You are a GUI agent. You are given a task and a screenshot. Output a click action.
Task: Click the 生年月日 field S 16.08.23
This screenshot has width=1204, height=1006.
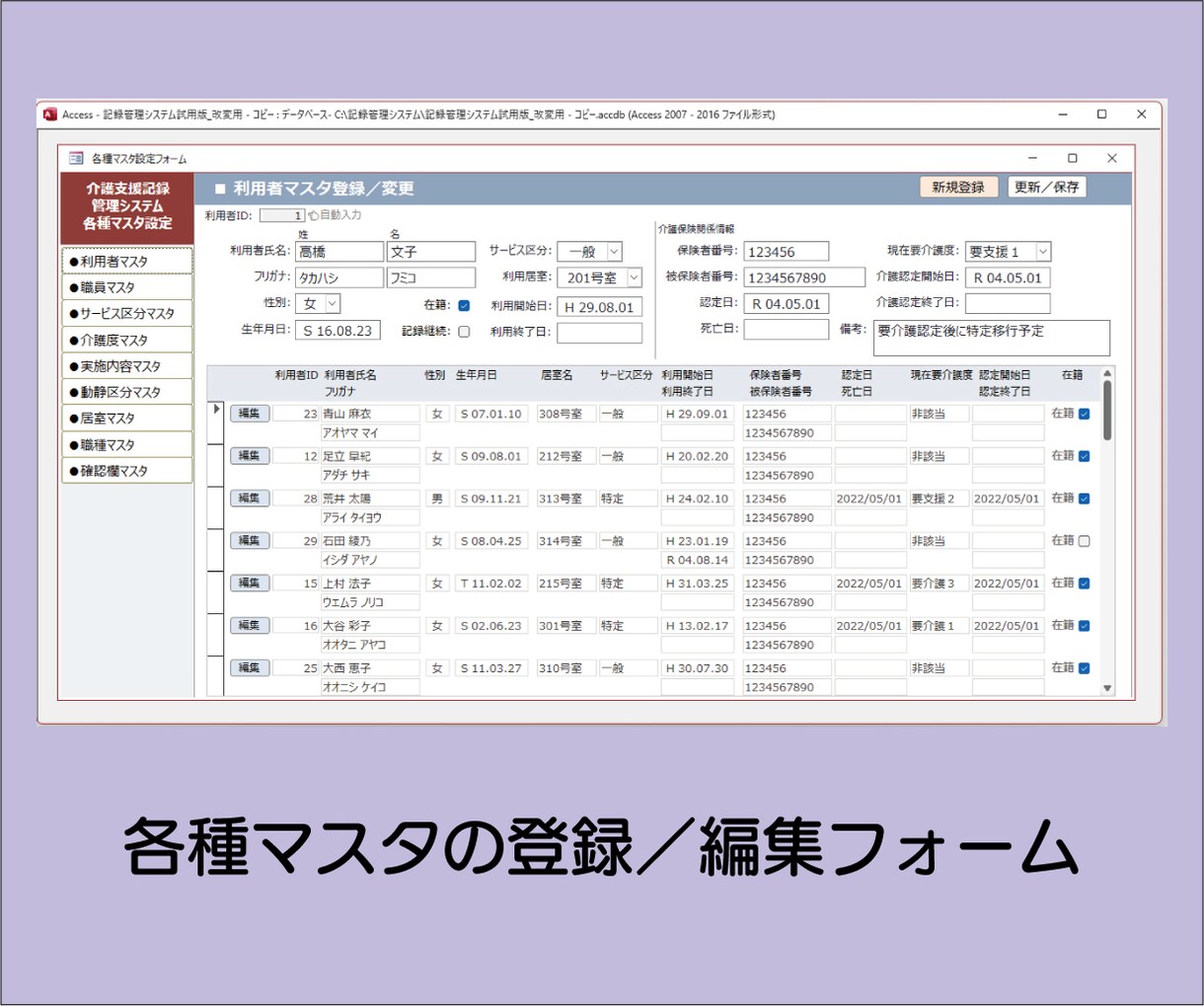pyautogui.click(x=338, y=331)
